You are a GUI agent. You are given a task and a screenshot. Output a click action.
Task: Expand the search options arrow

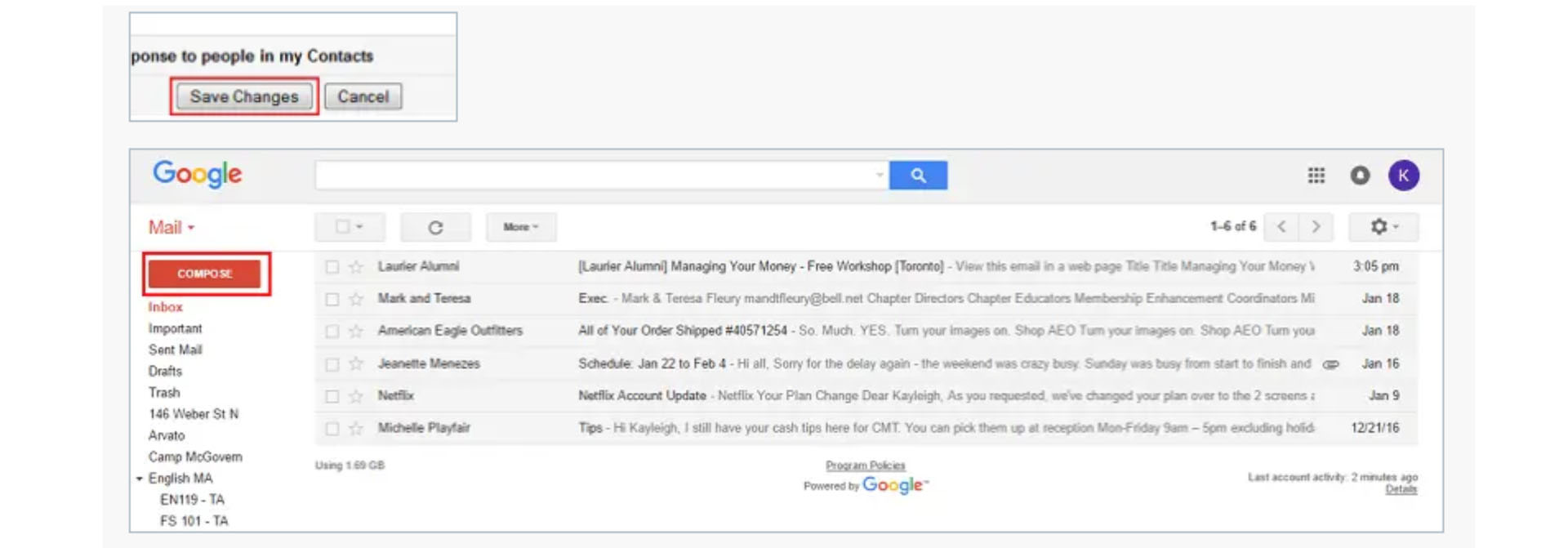[880, 175]
